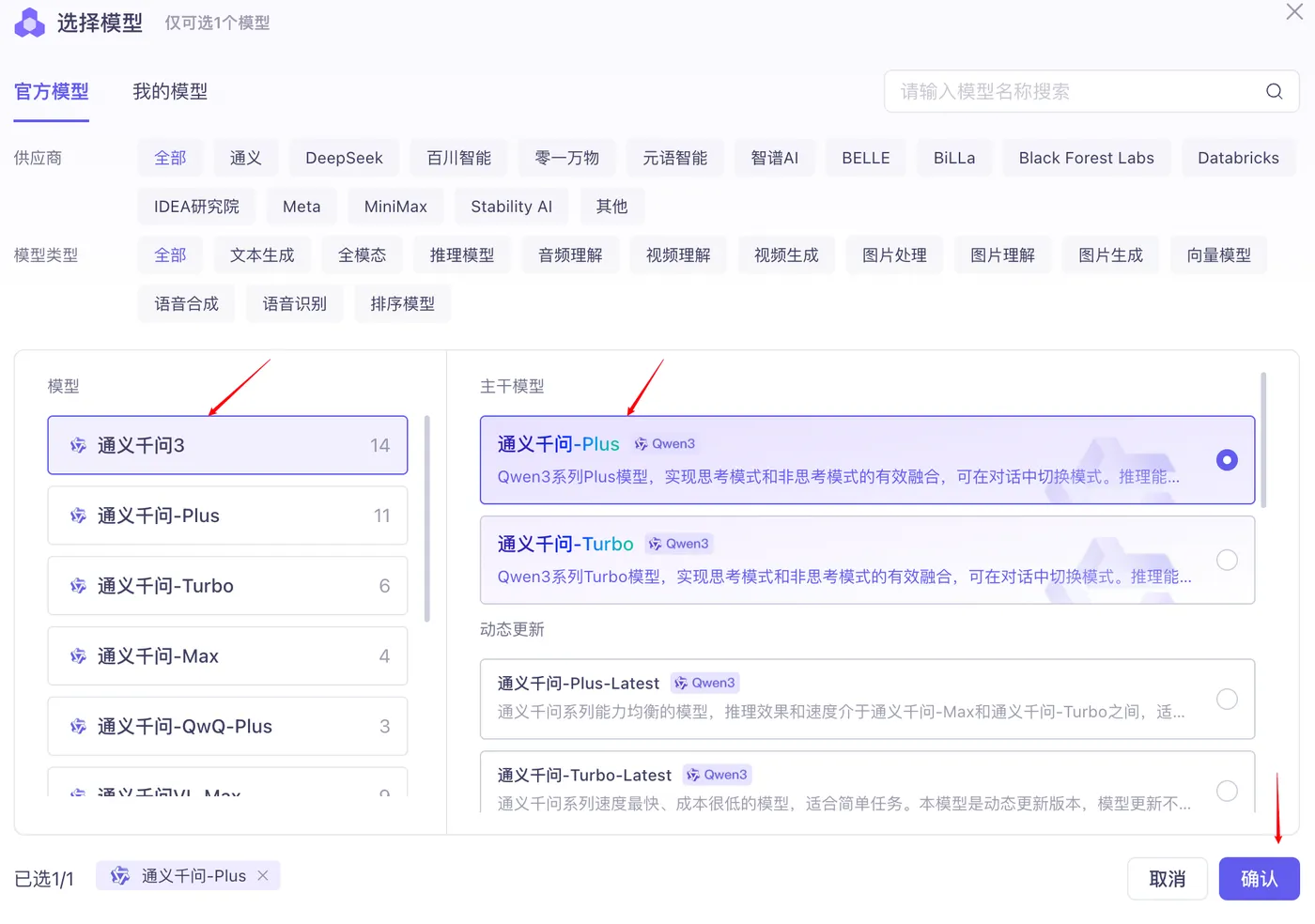Filter provider by Databricks
This screenshot has height=924, width=1315.
1238,158
